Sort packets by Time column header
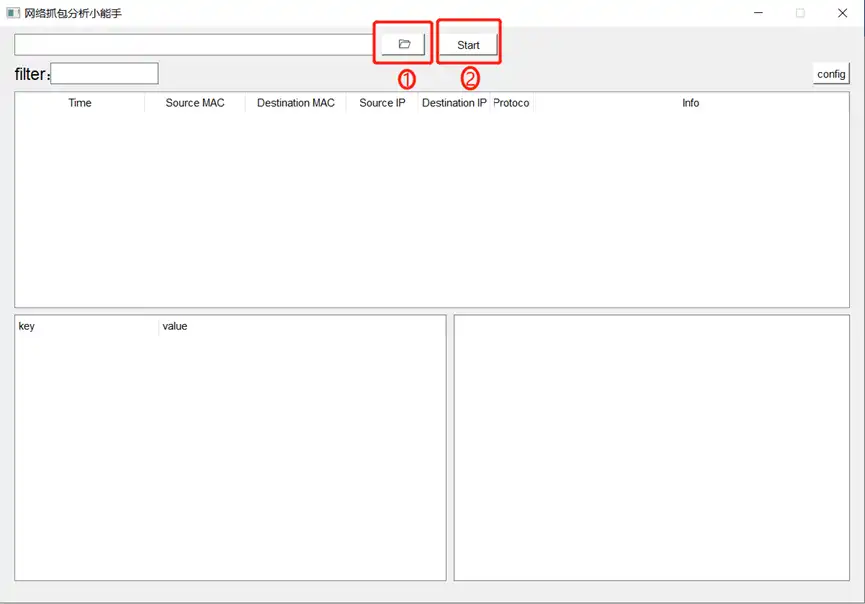 pyautogui.click(x=80, y=103)
